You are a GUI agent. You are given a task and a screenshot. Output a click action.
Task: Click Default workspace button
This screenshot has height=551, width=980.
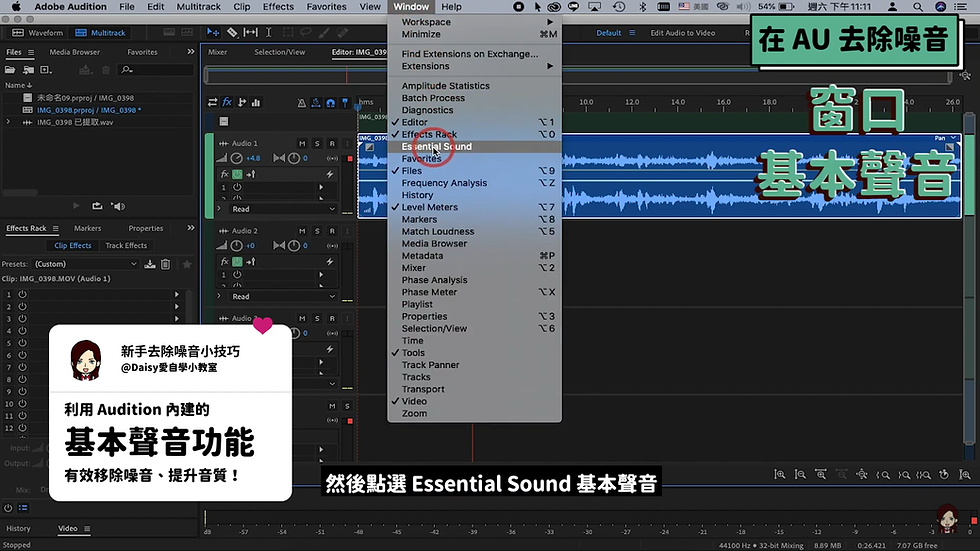pyautogui.click(x=608, y=32)
